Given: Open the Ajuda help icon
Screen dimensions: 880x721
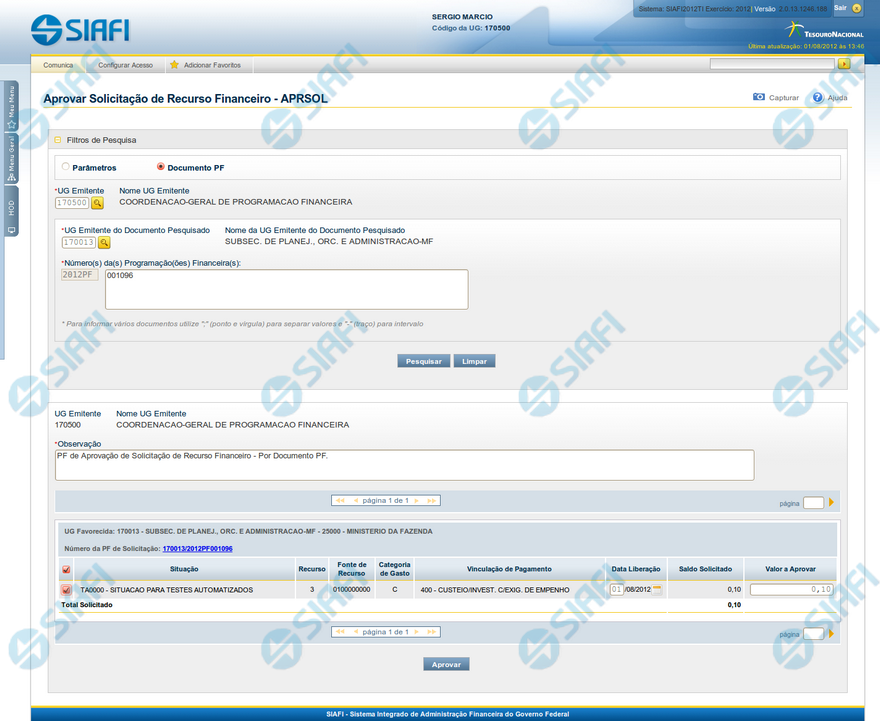Looking at the screenshot, I should tap(817, 98).
